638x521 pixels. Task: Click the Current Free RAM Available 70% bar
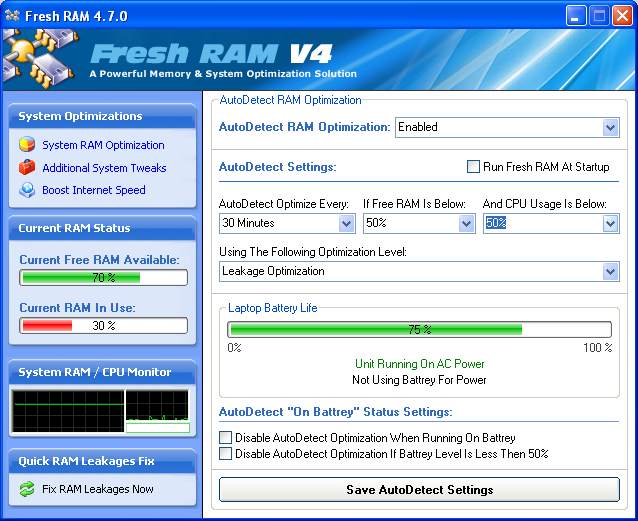[x=103, y=278]
